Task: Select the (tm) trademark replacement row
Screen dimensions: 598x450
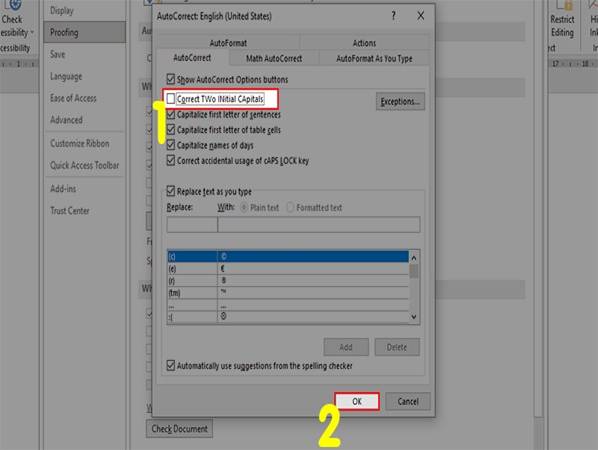Action: coord(288,293)
